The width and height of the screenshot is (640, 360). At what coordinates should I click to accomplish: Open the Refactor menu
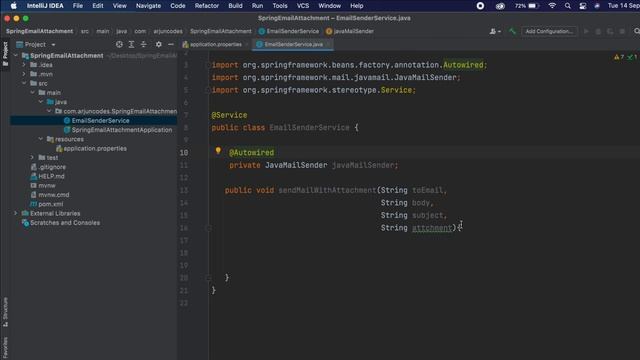coord(207,6)
